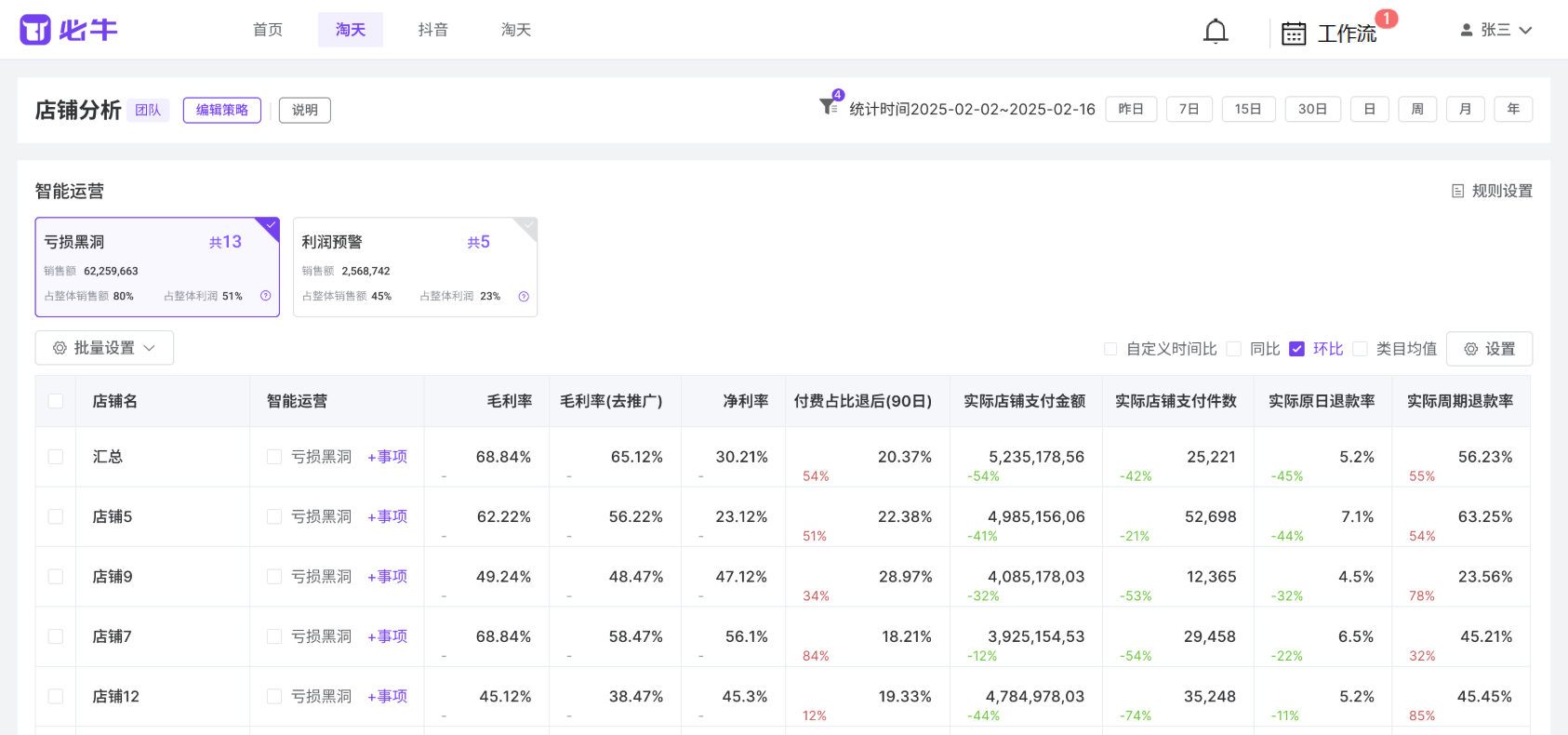Viewport: 1568px width, 735px height.
Task: Select the 30日 time range button
Action: (1312, 109)
